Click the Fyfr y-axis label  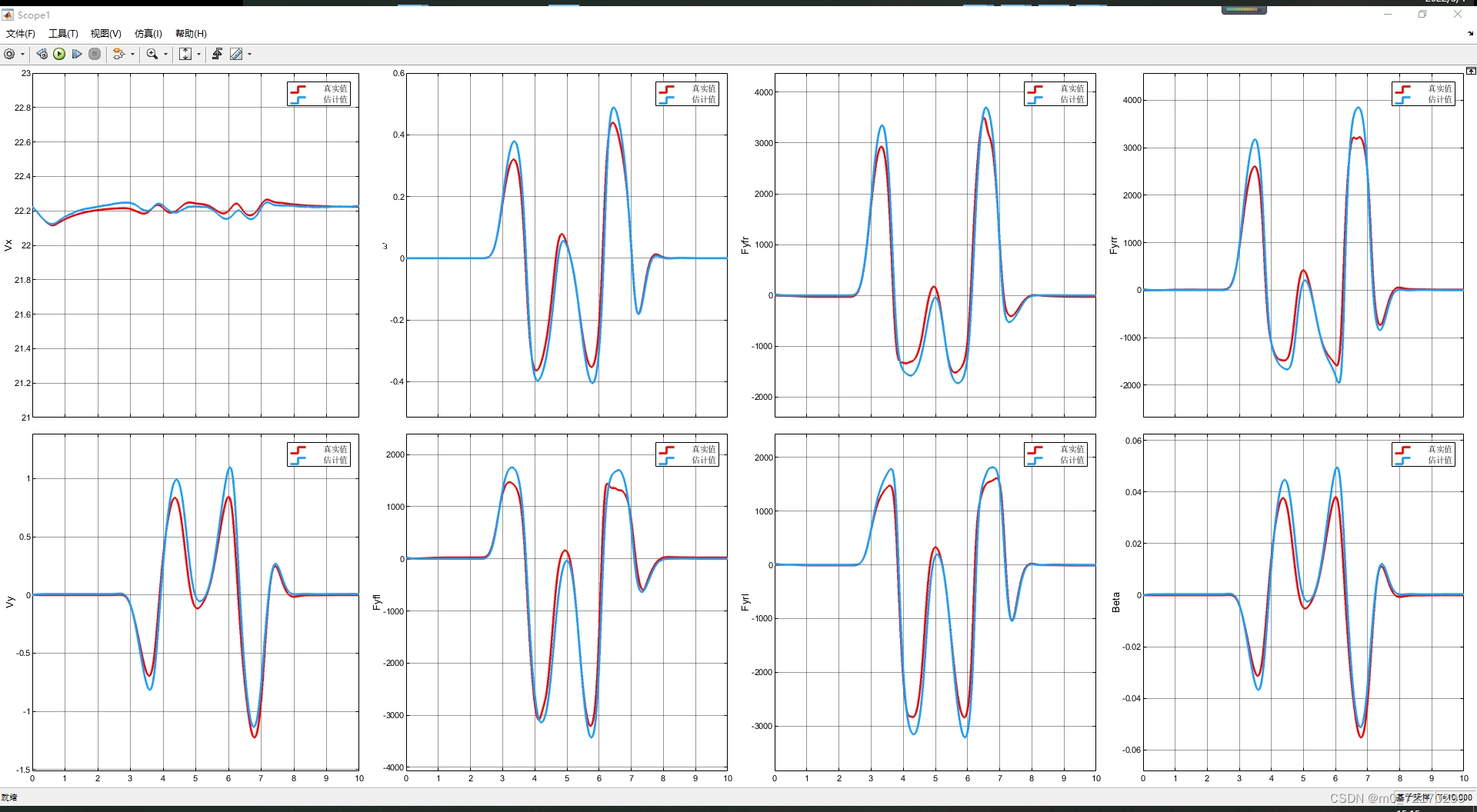[745, 245]
